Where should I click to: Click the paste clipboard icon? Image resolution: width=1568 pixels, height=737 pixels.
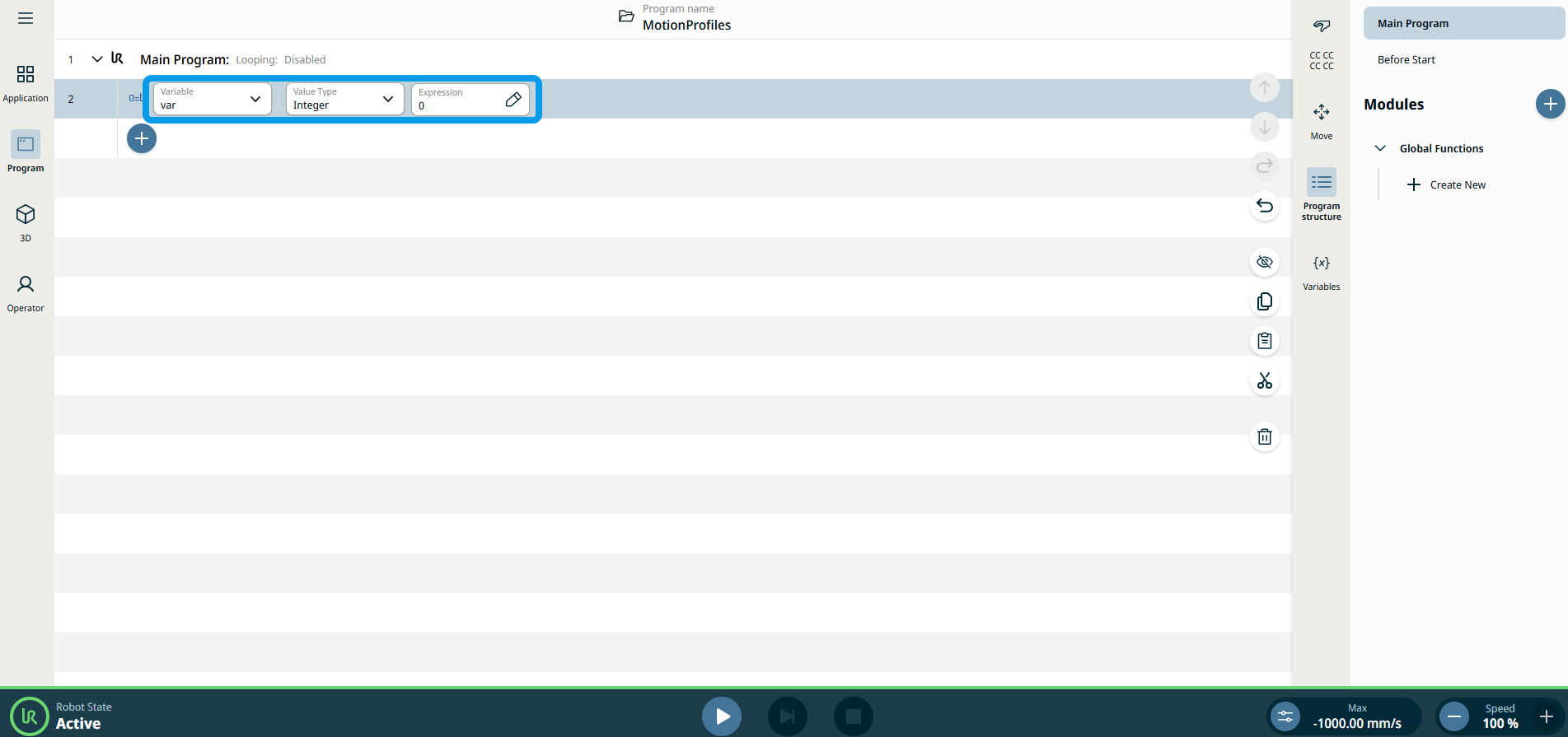click(x=1264, y=341)
